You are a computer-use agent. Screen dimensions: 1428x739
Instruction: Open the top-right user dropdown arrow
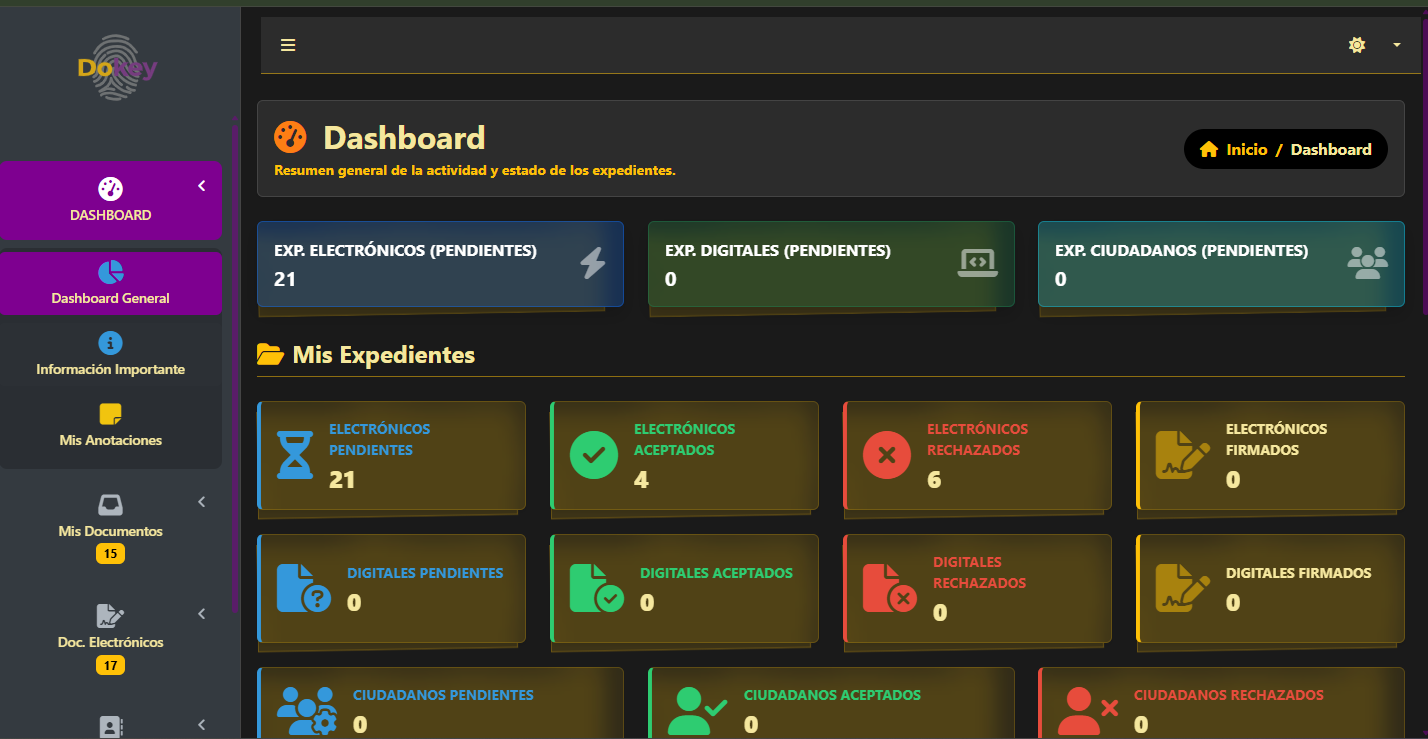[x=1396, y=45]
